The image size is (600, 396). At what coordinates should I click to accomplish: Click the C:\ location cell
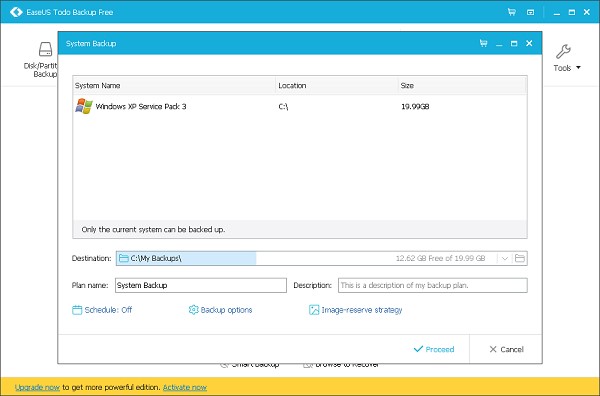click(x=283, y=106)
